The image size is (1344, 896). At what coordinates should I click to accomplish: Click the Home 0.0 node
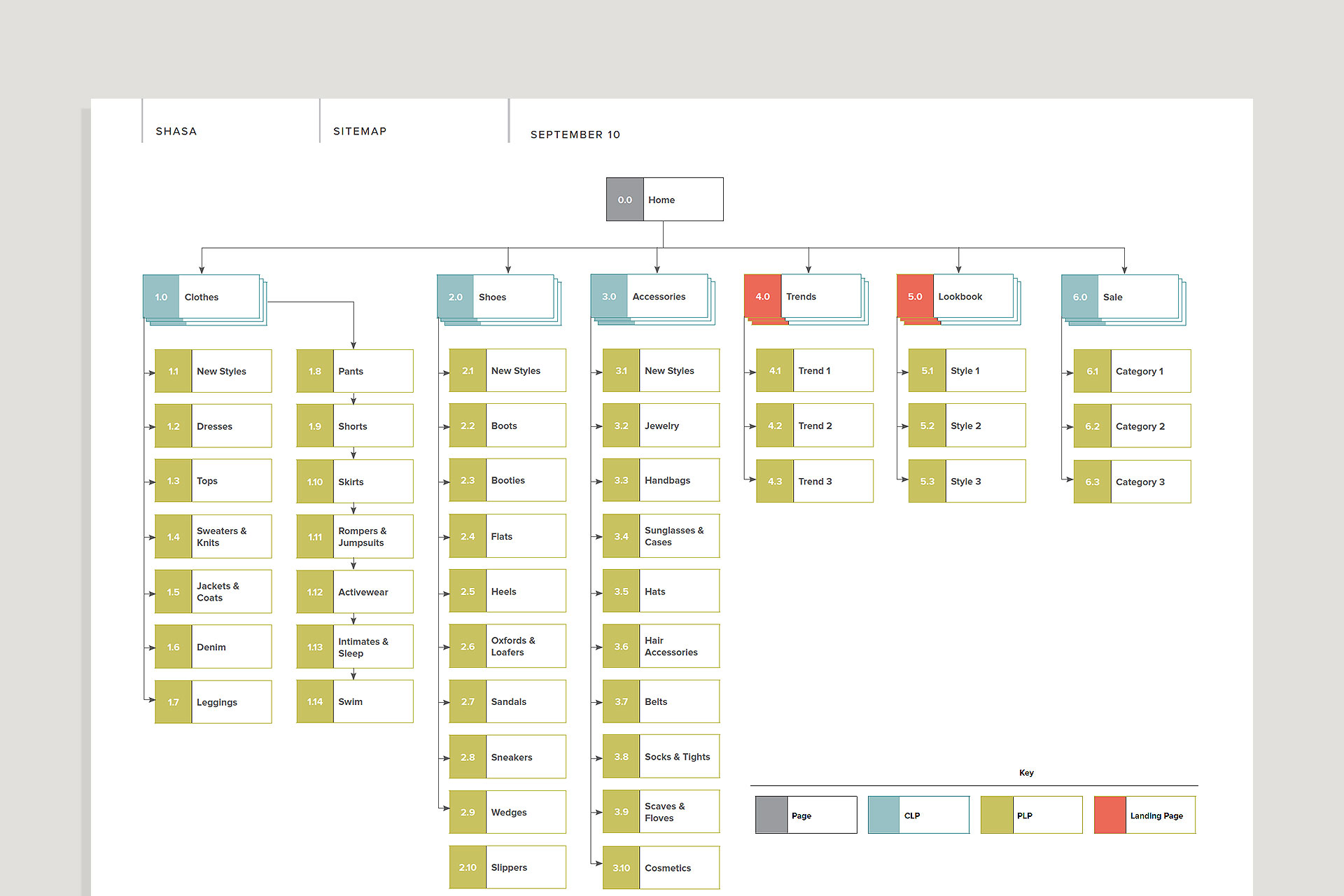[x=664, y=199]
